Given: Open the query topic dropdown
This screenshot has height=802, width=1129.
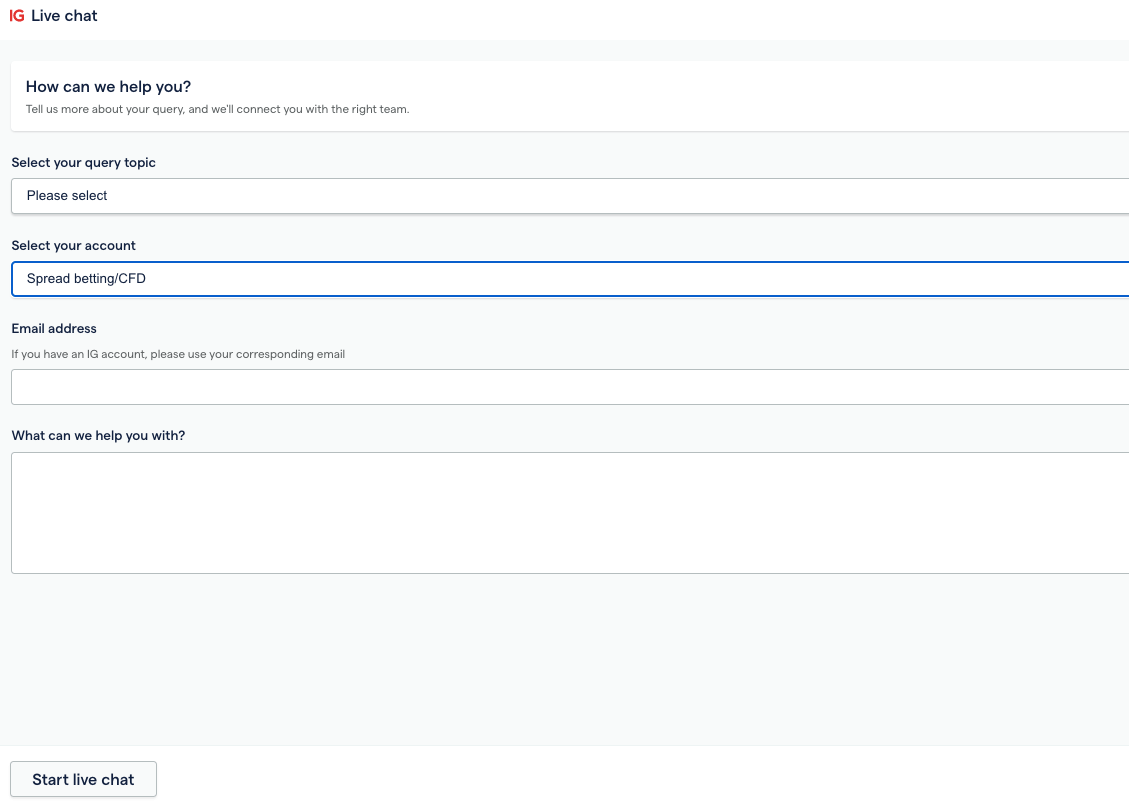Looking at the screenshot, I should 570,196.
